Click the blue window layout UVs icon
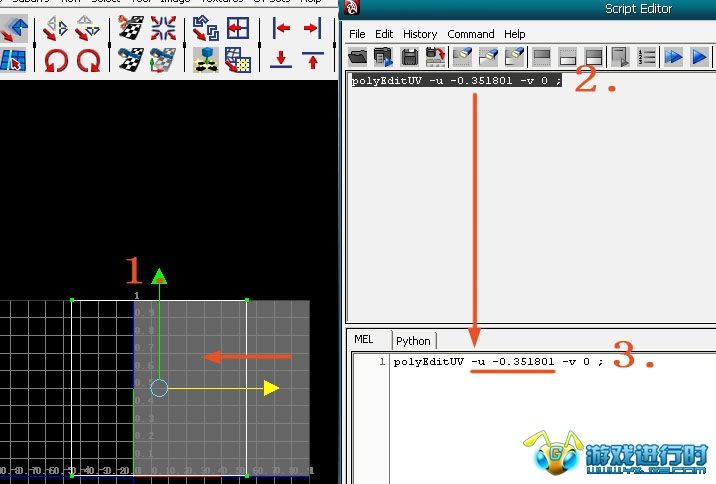The height and width of the screenshot is (484, 716). point(238,28)
